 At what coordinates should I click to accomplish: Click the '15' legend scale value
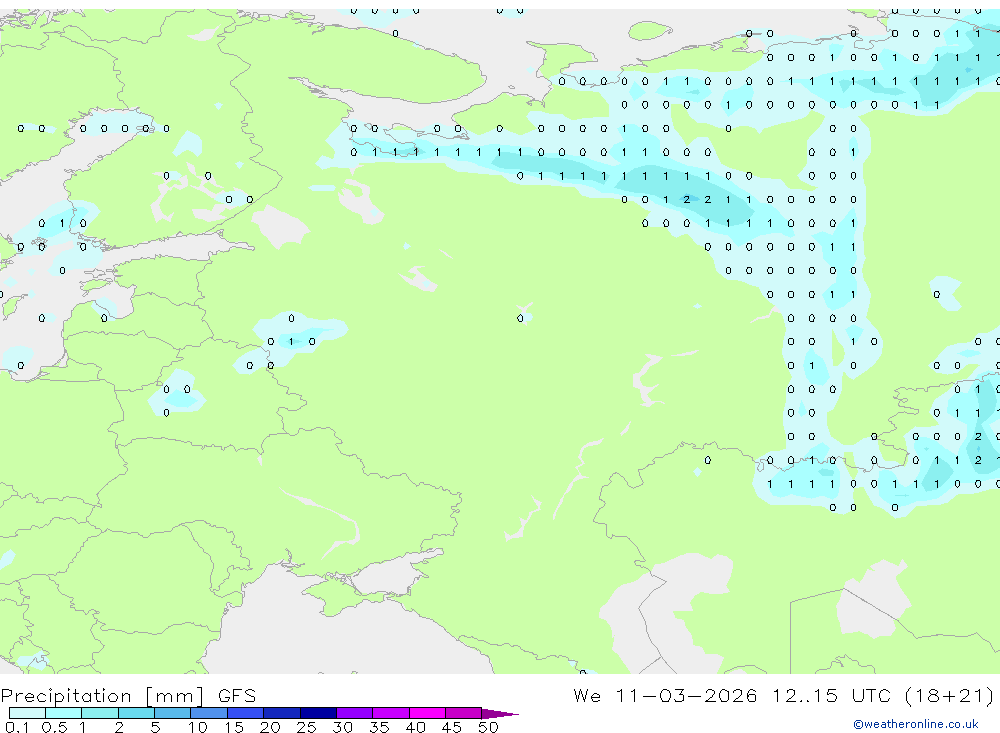[233, 727]
